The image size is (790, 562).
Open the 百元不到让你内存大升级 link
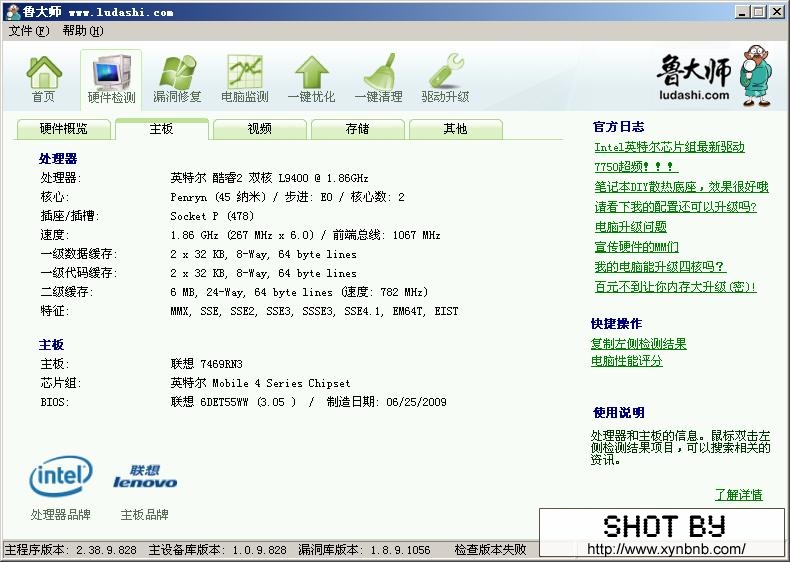point(675,287)
